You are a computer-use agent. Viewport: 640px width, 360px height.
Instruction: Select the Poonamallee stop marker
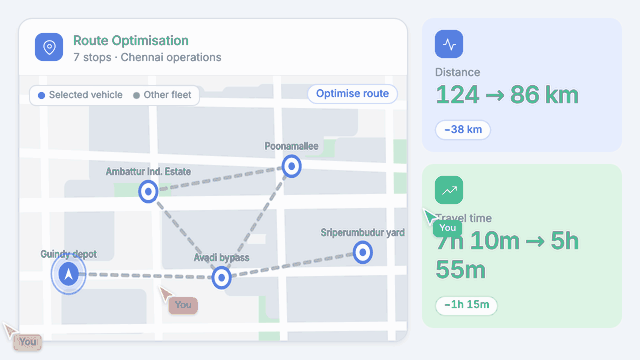pyautogui.click(x=291, y=166)
